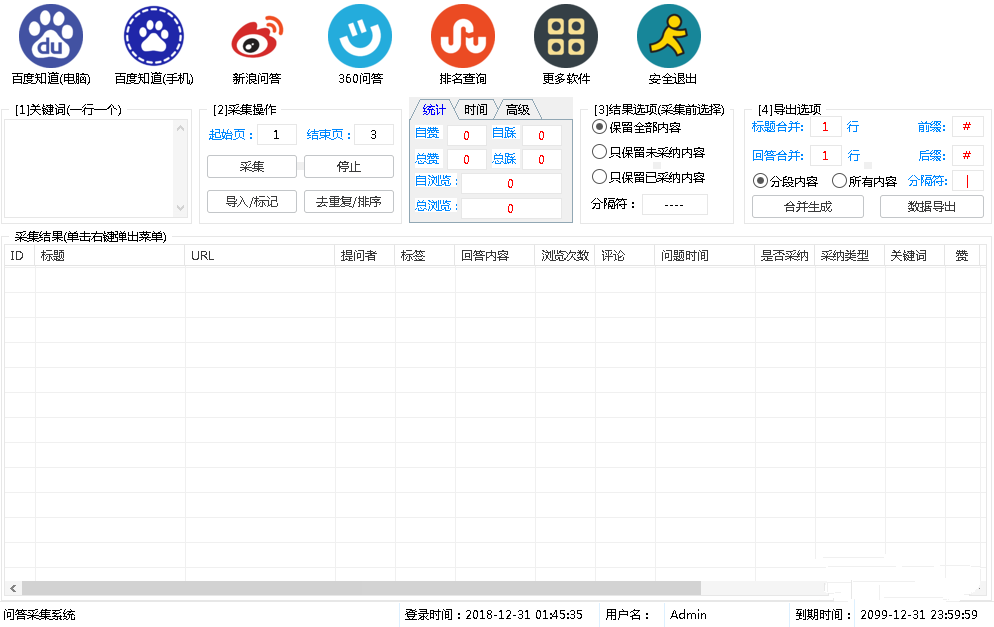This screenshot has width=994, height=627.
Task: Click the 分隔符 field in results options
Action: coord(674,205)
